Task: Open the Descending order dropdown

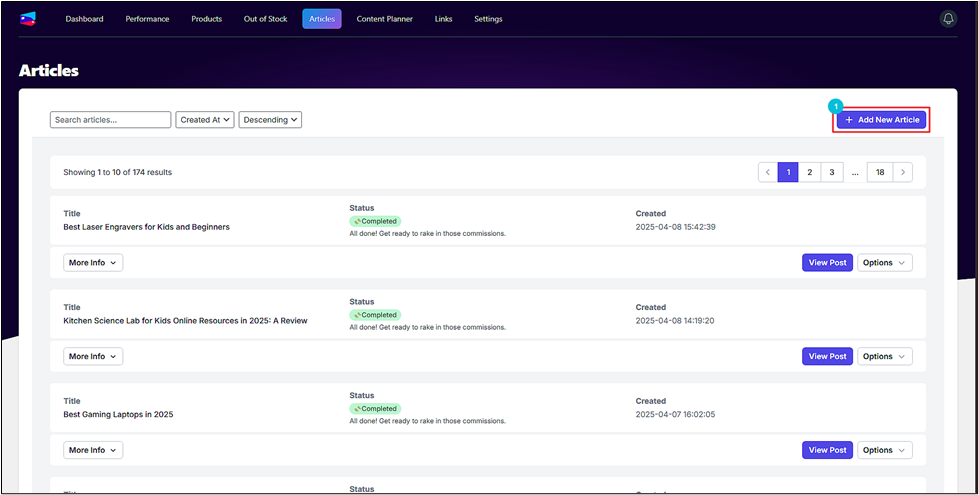Action: [x=270, y=120]
